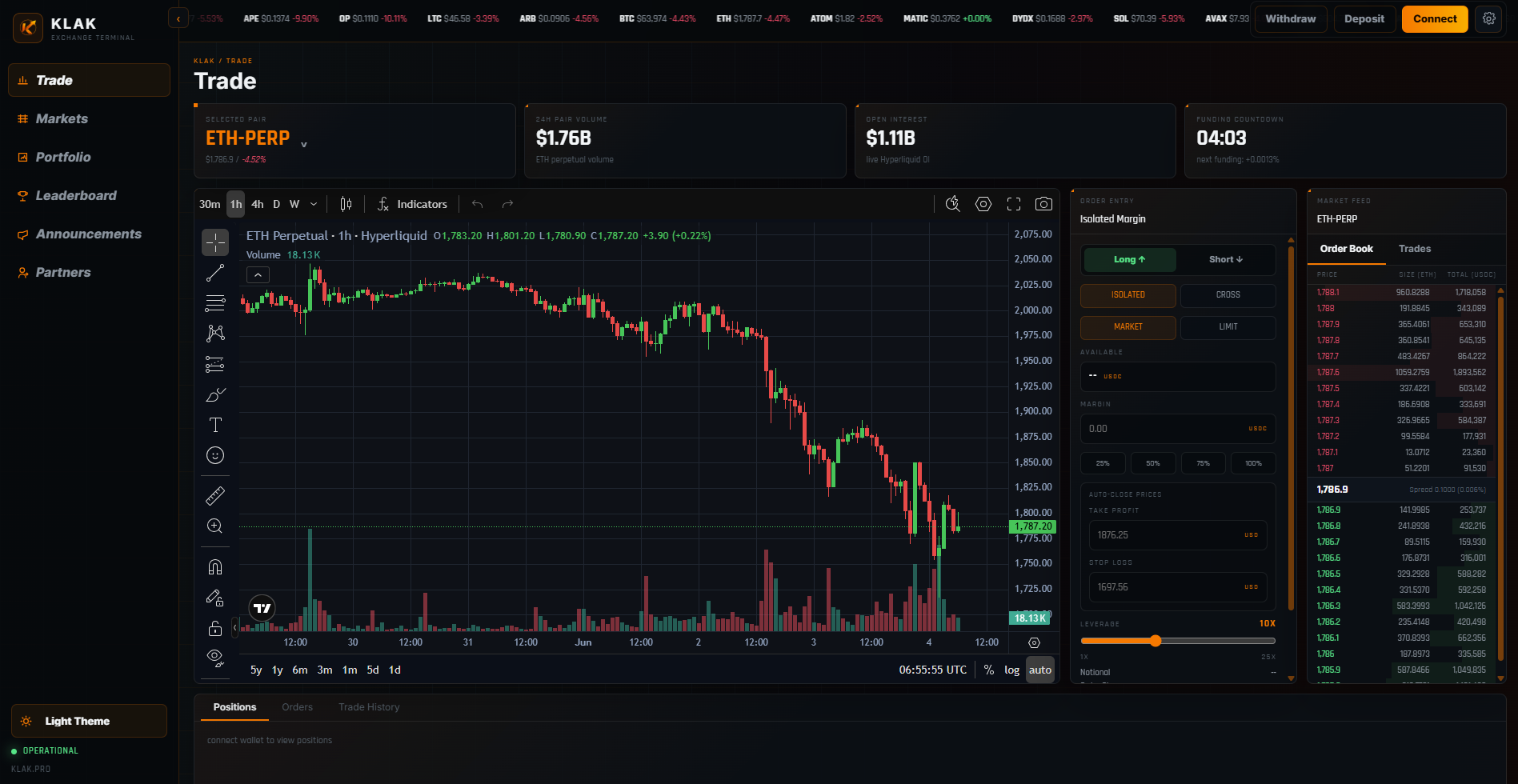Toggle percent scale mode
1518x784 pixels.
click(x=989, y=670)
